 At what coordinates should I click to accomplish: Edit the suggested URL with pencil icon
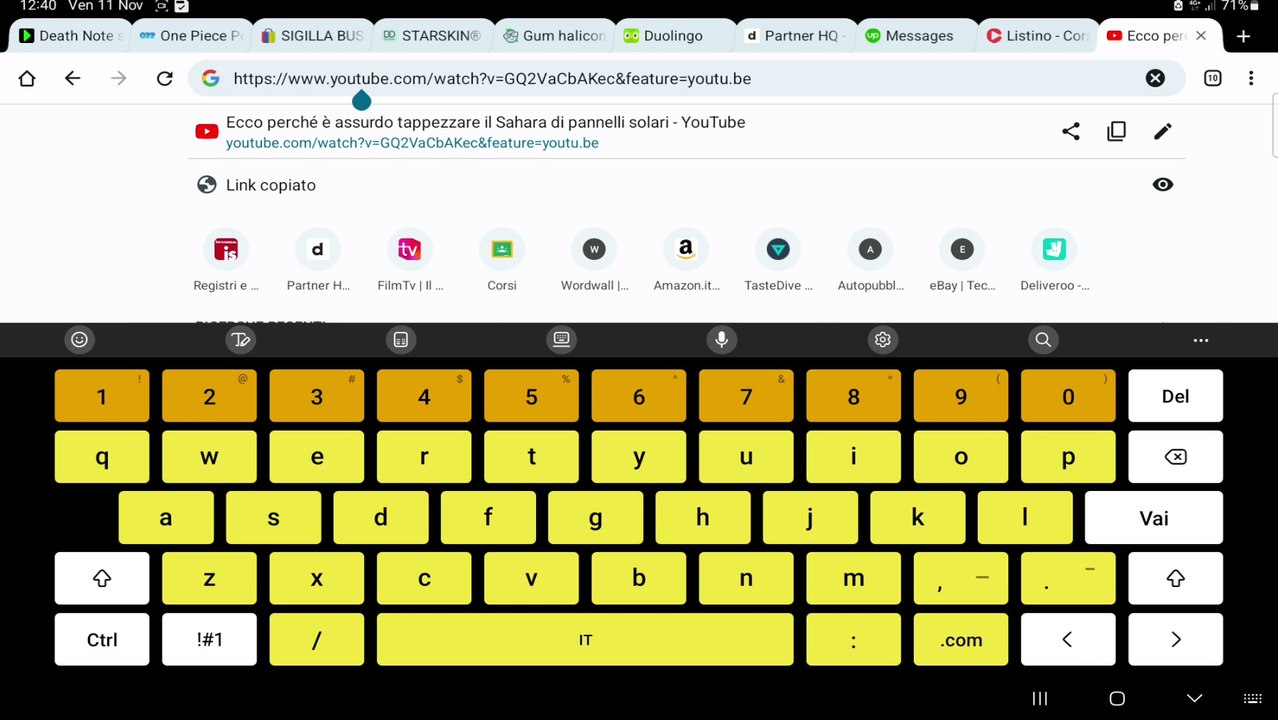click(1163, 131)
